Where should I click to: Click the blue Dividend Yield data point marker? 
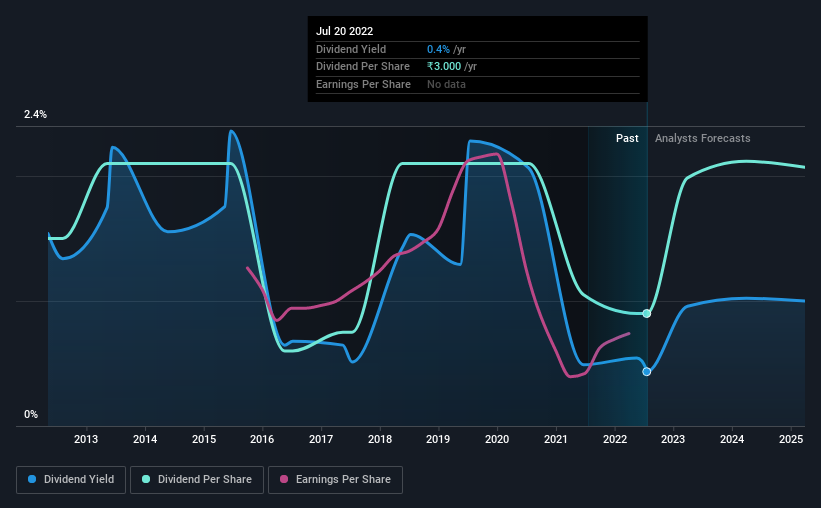[x=647, y=372]
